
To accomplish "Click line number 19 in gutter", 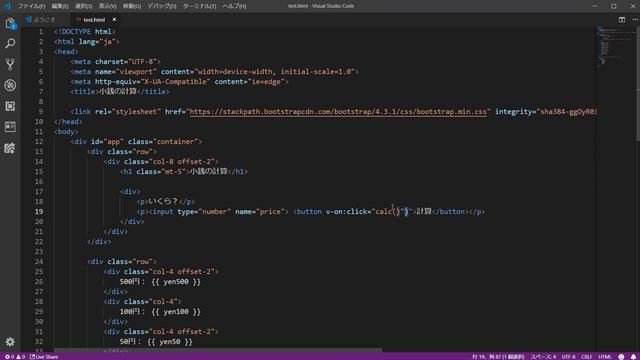I will click(x=39, y=211).
